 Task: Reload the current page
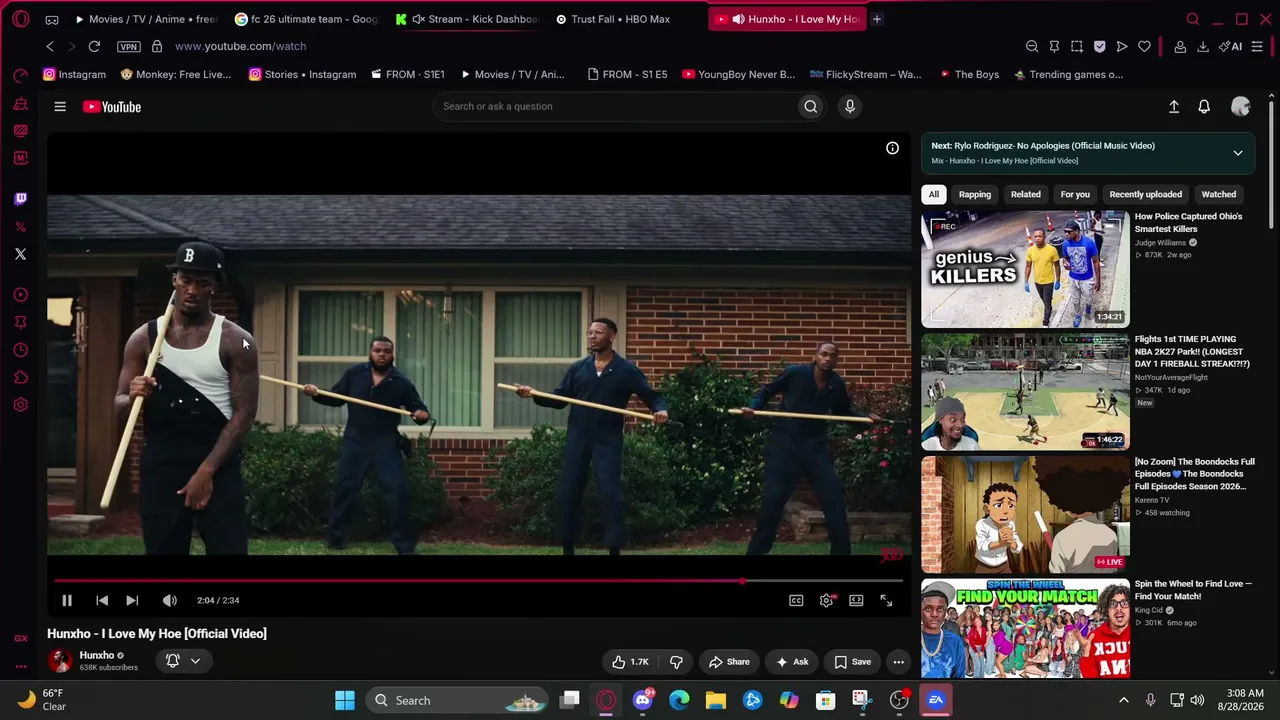point(94,46)
